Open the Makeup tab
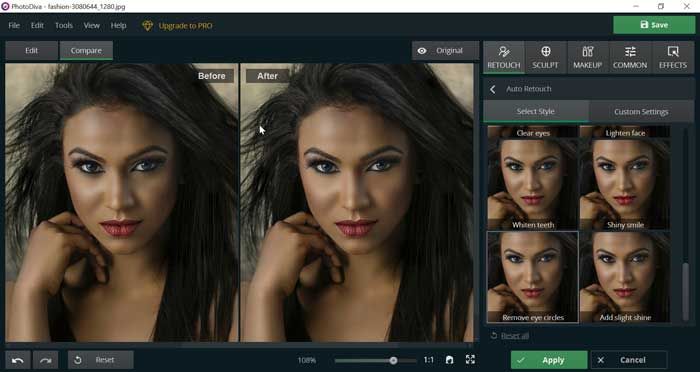Image resolution: width=700 pixels, height=372 pixels. 588,58
